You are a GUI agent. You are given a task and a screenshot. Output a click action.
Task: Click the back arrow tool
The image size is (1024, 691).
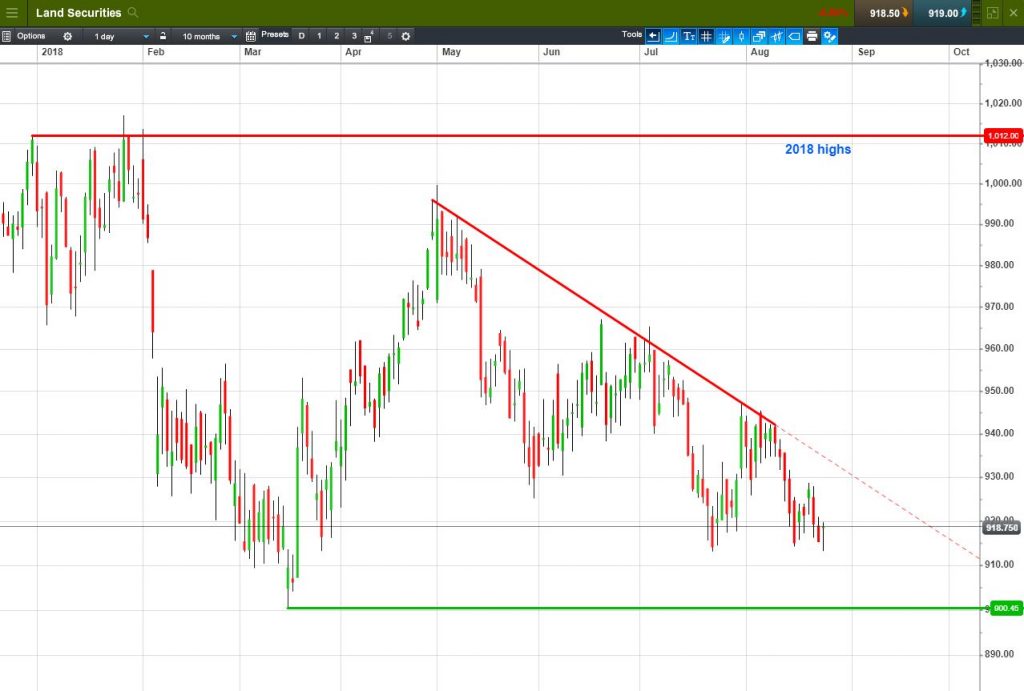(x=653, y=36)
